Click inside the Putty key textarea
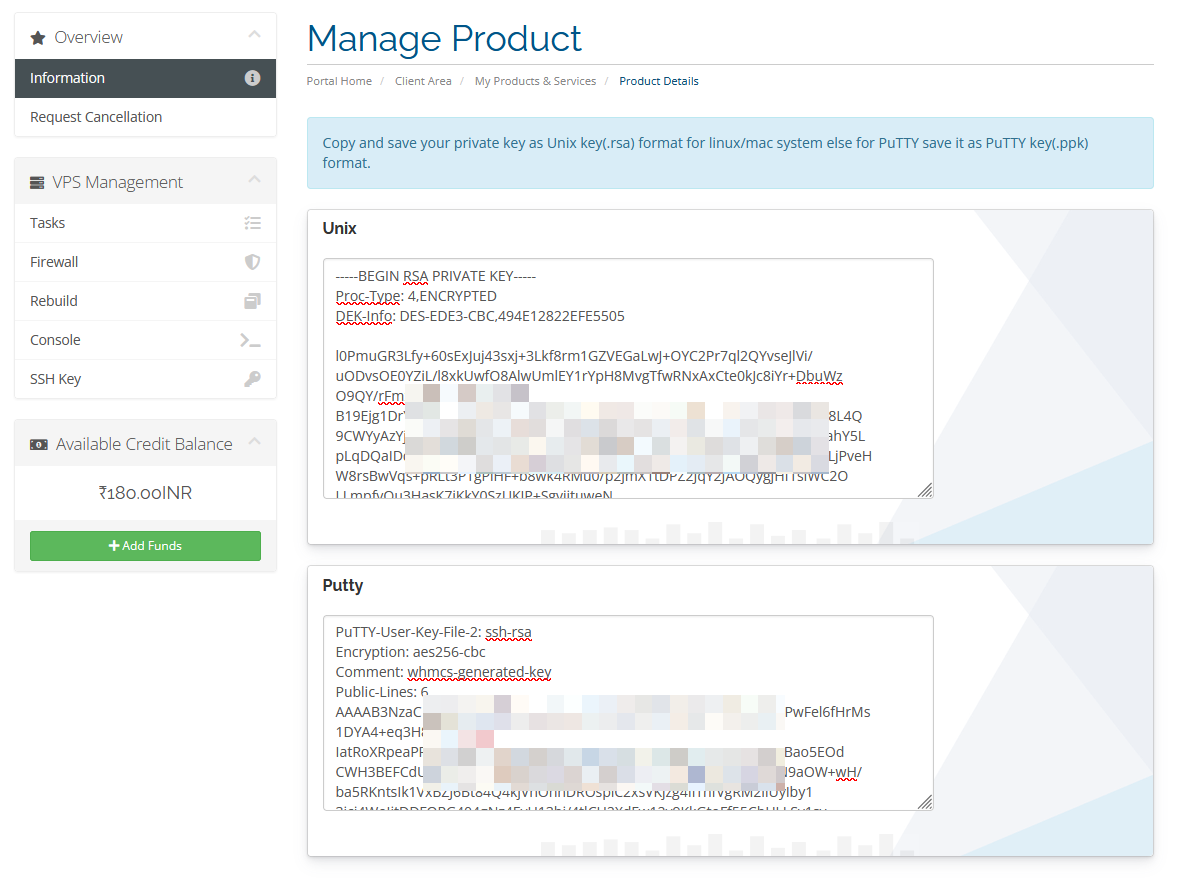The height and width of the screenshot is (882, 1194). [628, 713]
